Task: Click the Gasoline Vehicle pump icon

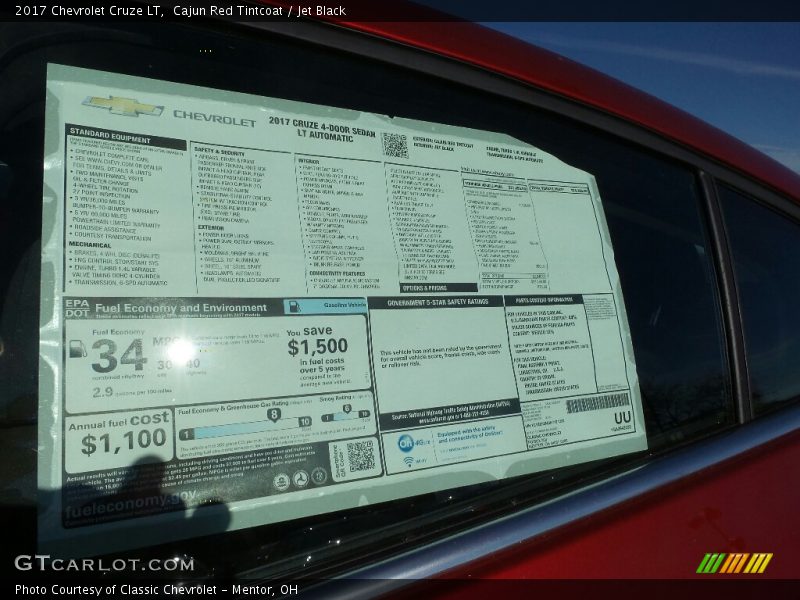Action: click(x=294, y=306)
